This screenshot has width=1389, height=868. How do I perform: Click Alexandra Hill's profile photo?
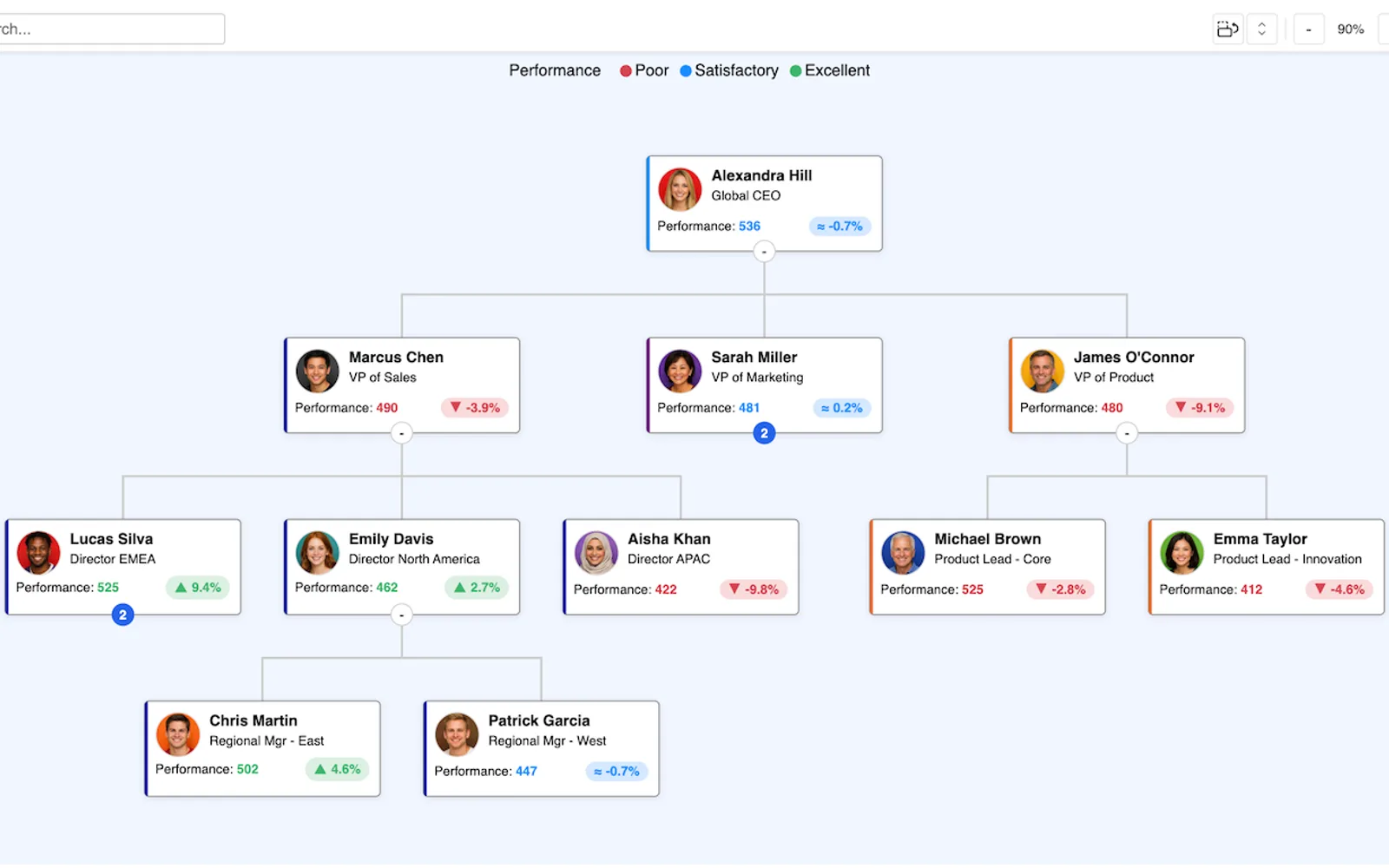point(680,189)
